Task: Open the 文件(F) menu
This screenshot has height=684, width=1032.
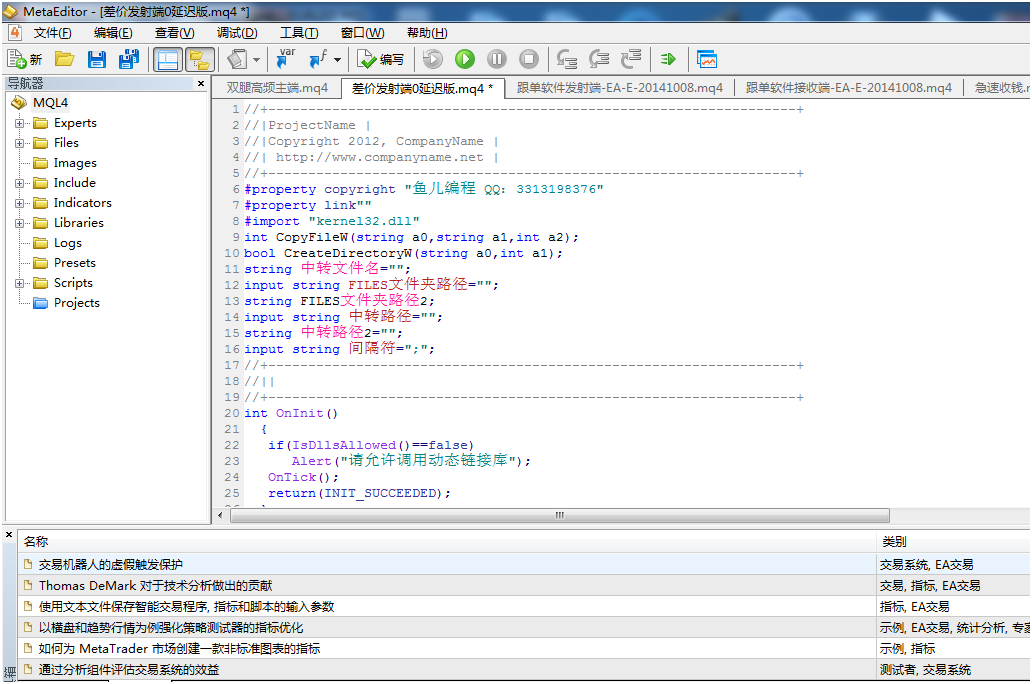Action: [53, 33]
